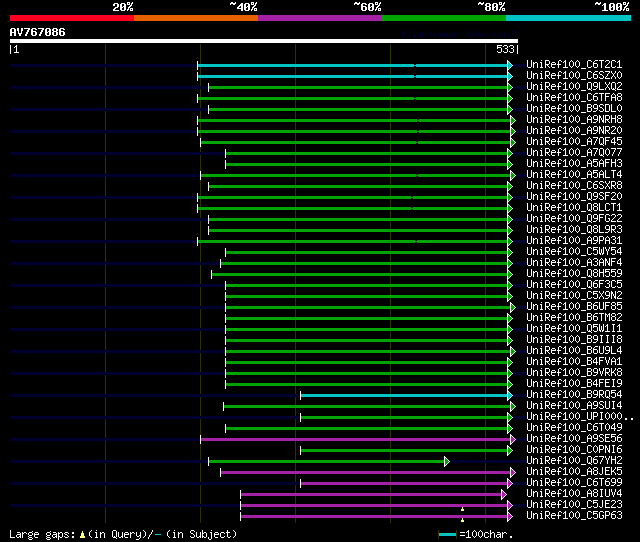
Task: Click the UniRef100_Q9SF20 label
Action: [x=574, y=197]
